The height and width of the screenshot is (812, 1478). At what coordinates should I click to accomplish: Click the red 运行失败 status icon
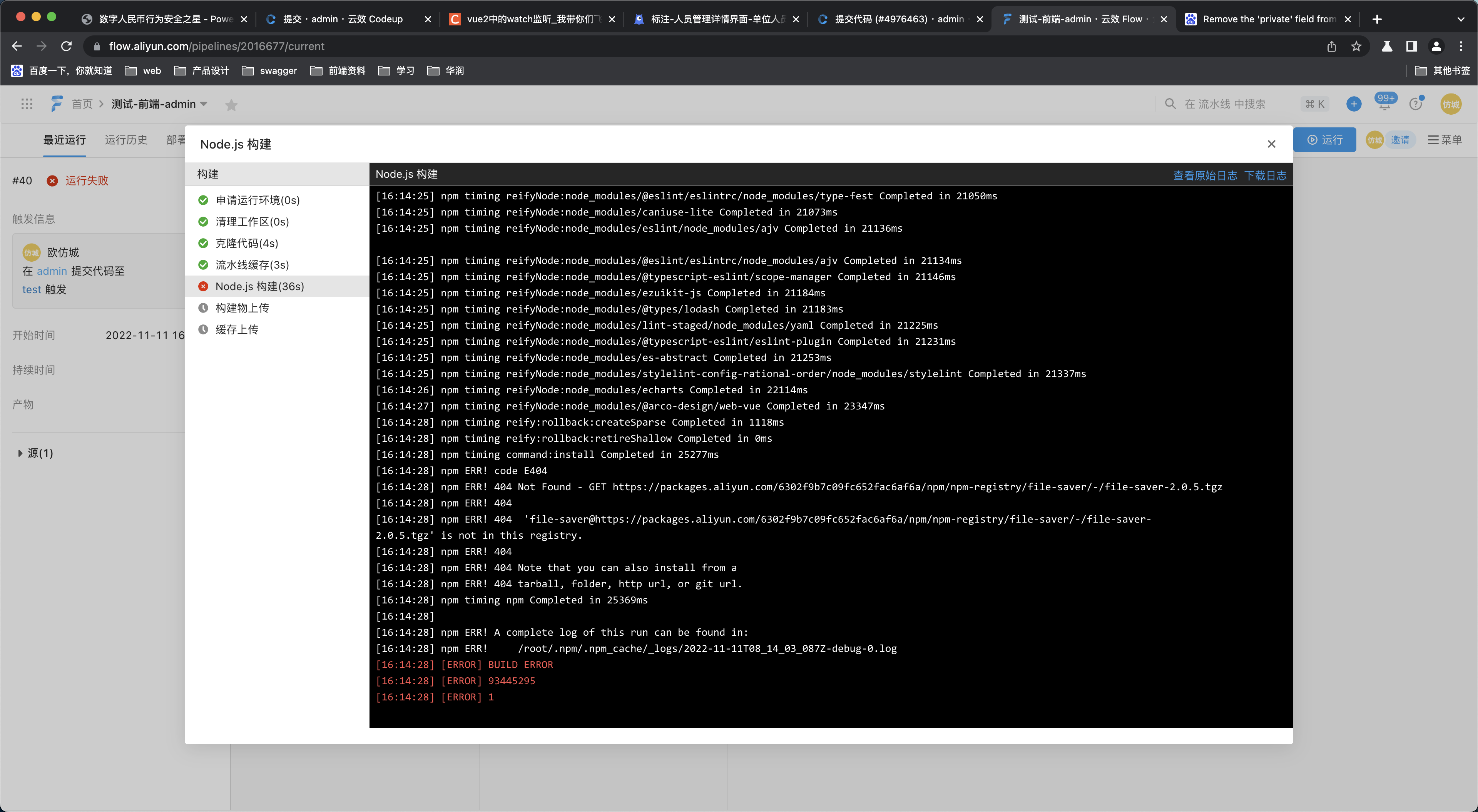pos(52,181)
